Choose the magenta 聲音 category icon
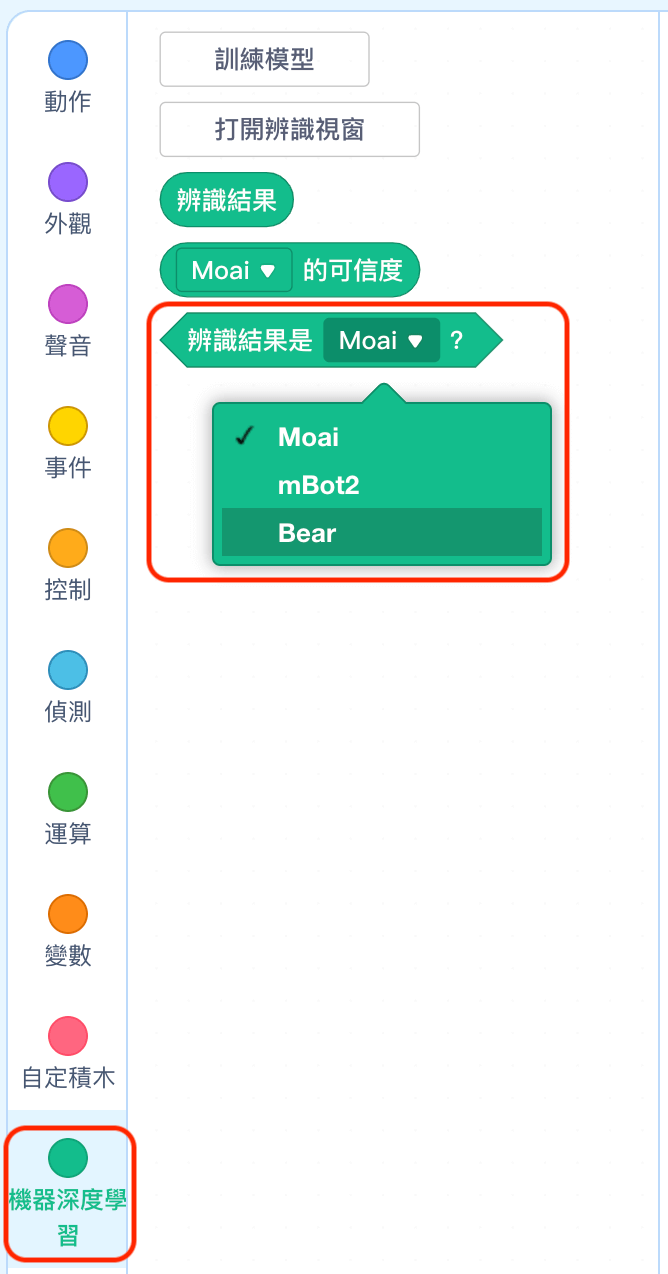Image resolution: width=668 pixels, height=1274 pixels. [68, 305]
